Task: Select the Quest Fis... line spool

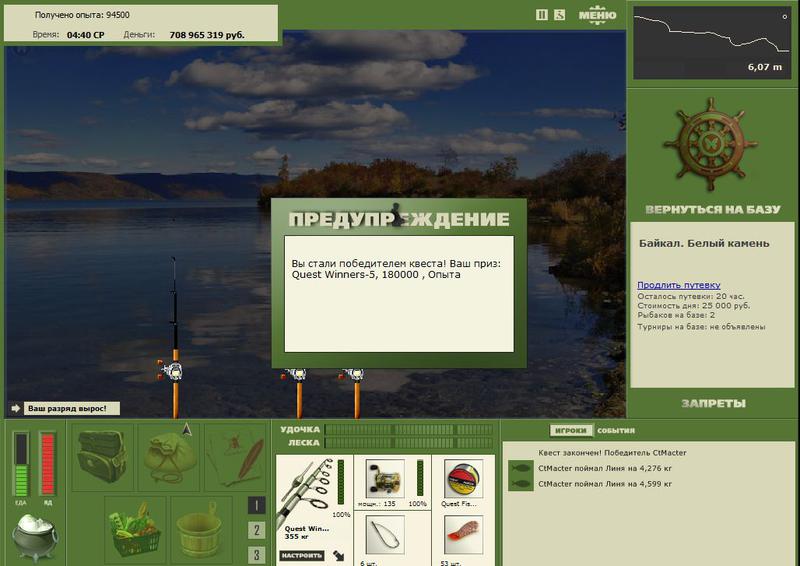Action: tap(463, 479)
